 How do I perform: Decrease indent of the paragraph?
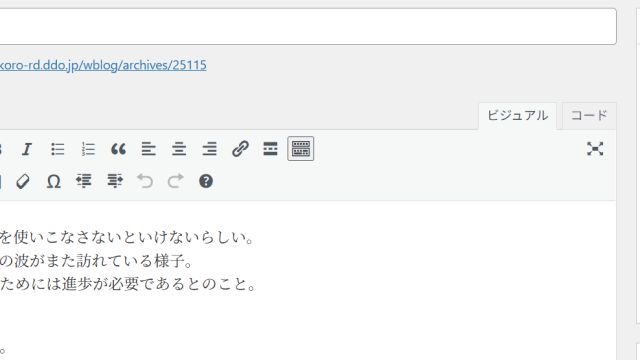(84, 181)
